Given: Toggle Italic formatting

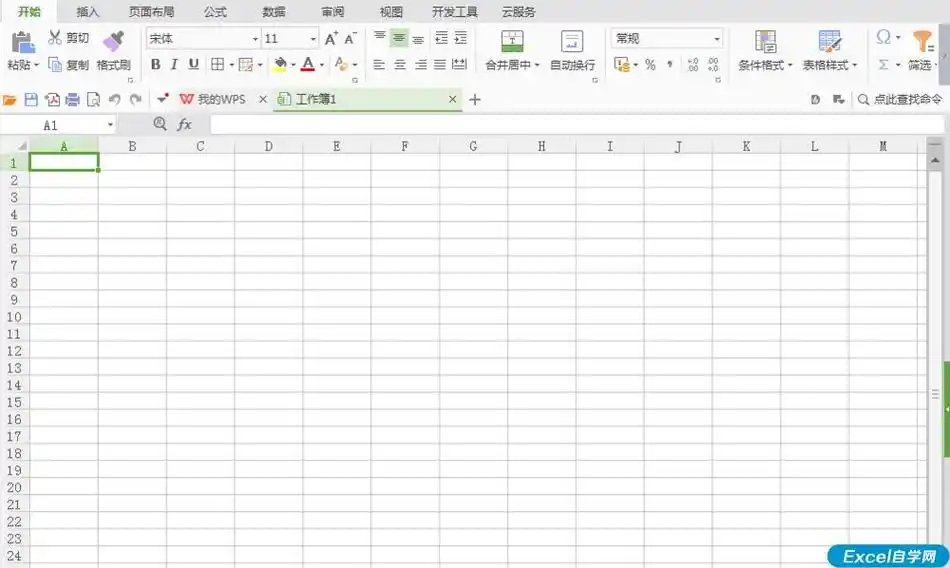Looking at the screenshot, I should pyautogui.click(x=174, y=65).
